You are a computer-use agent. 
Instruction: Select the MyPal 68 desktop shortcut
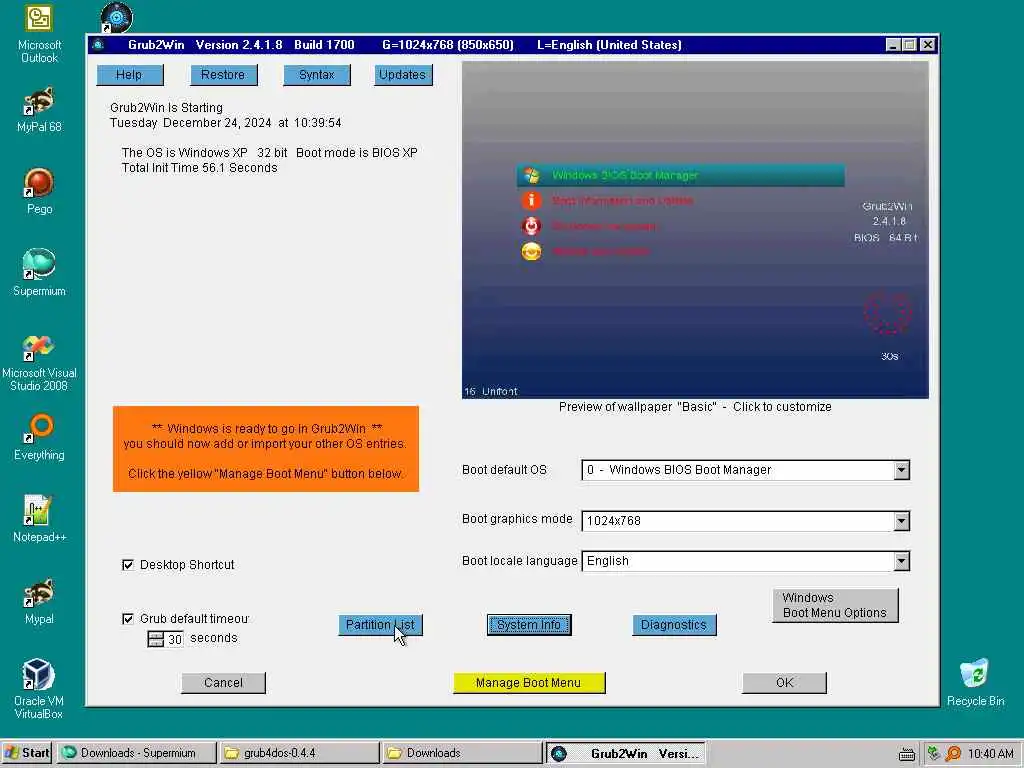(39, 110)
